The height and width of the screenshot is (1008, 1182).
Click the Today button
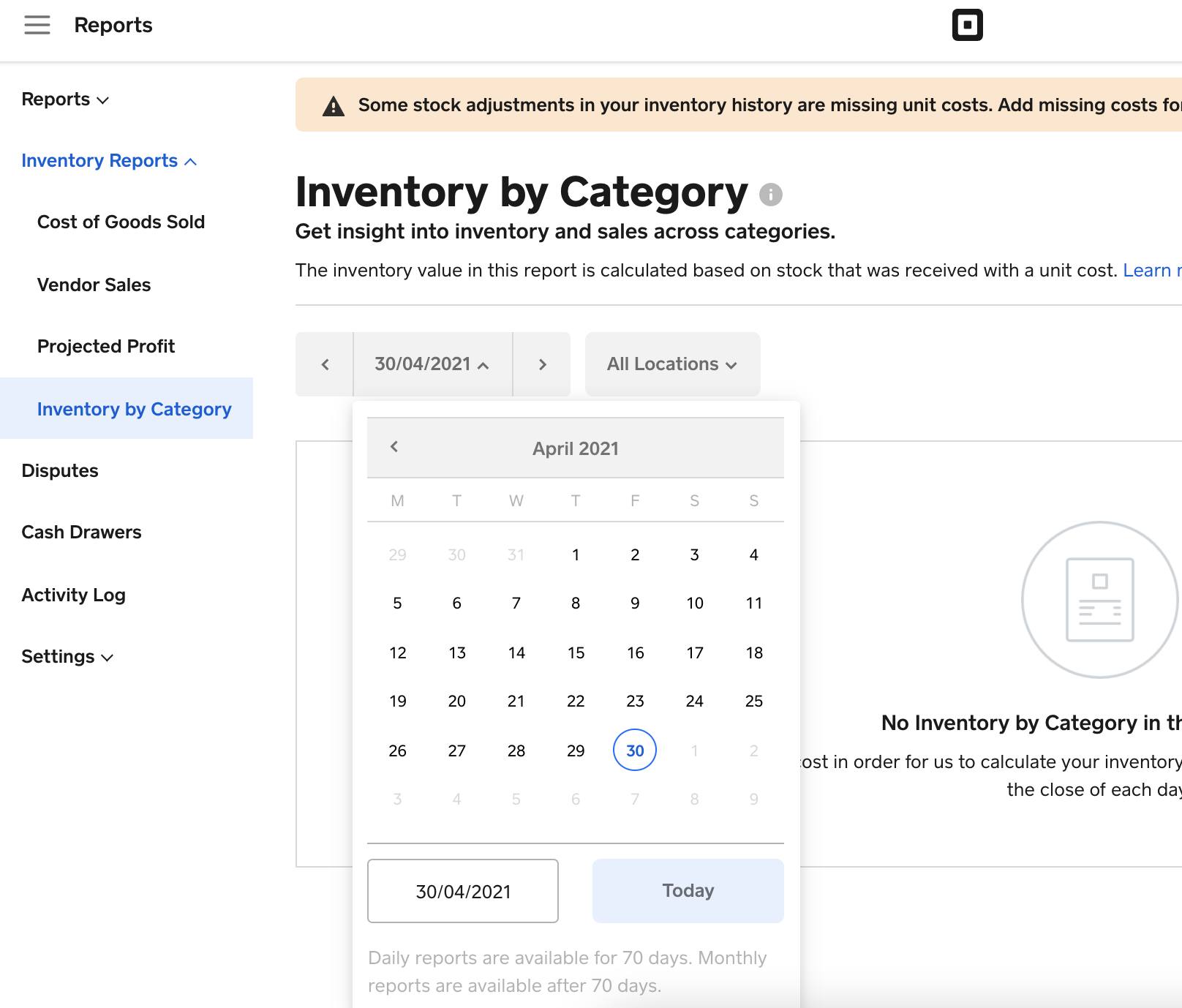tap(688, 891)
